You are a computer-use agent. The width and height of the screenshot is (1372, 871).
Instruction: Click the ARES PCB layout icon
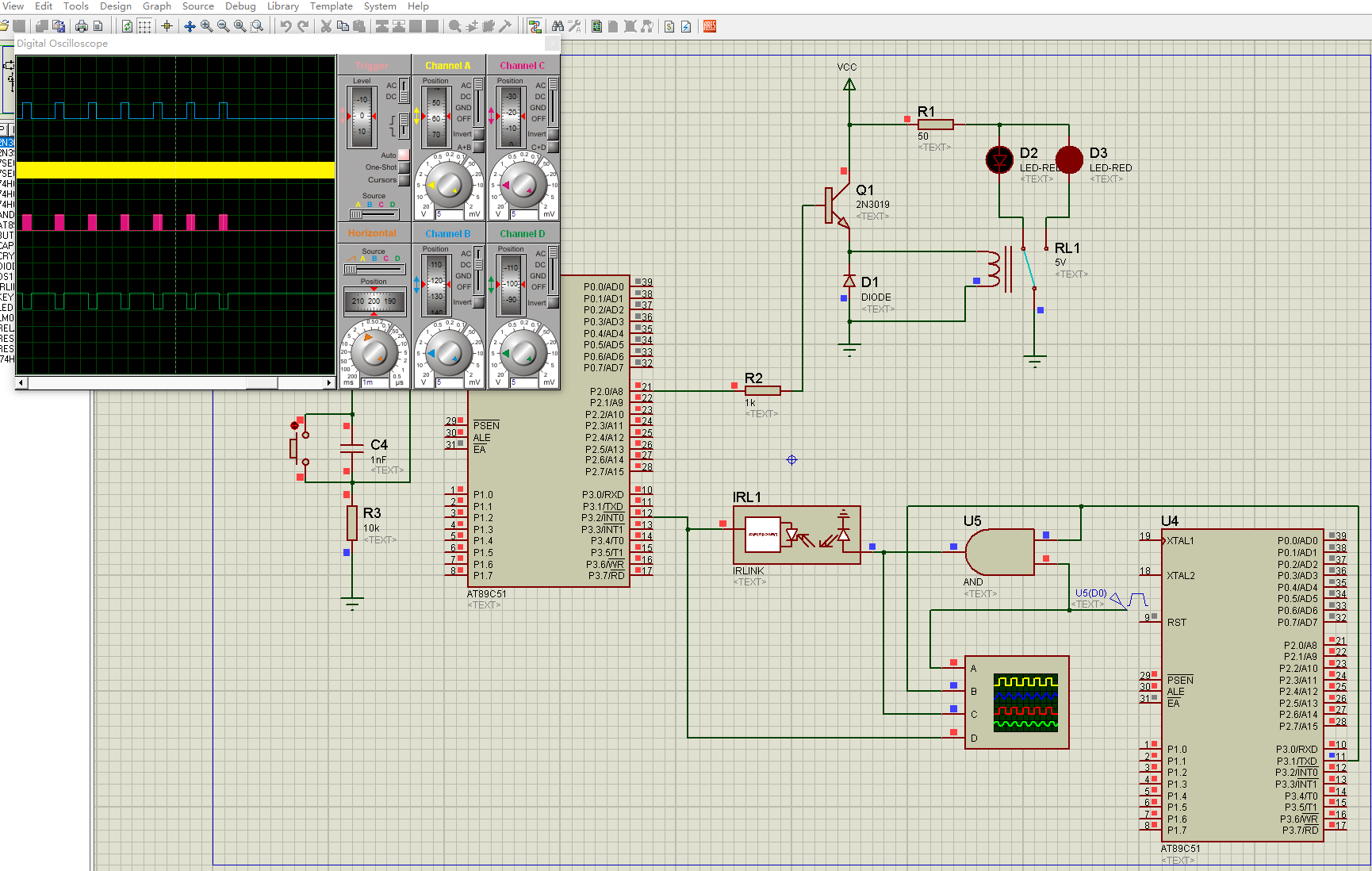[710, 26]
